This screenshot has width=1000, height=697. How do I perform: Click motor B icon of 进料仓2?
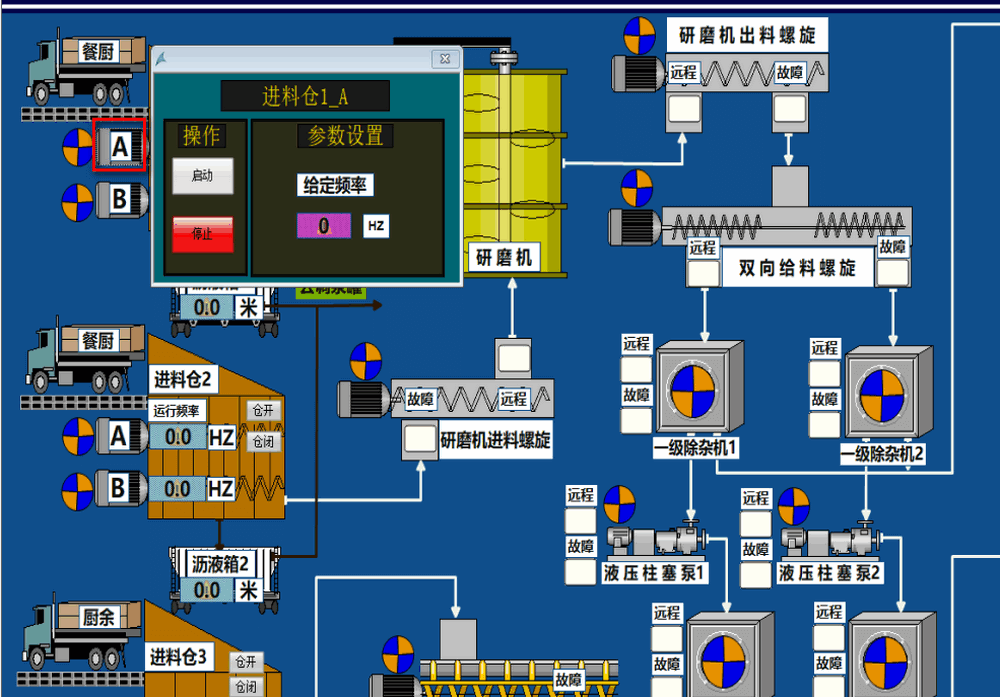tap(119, 488)
